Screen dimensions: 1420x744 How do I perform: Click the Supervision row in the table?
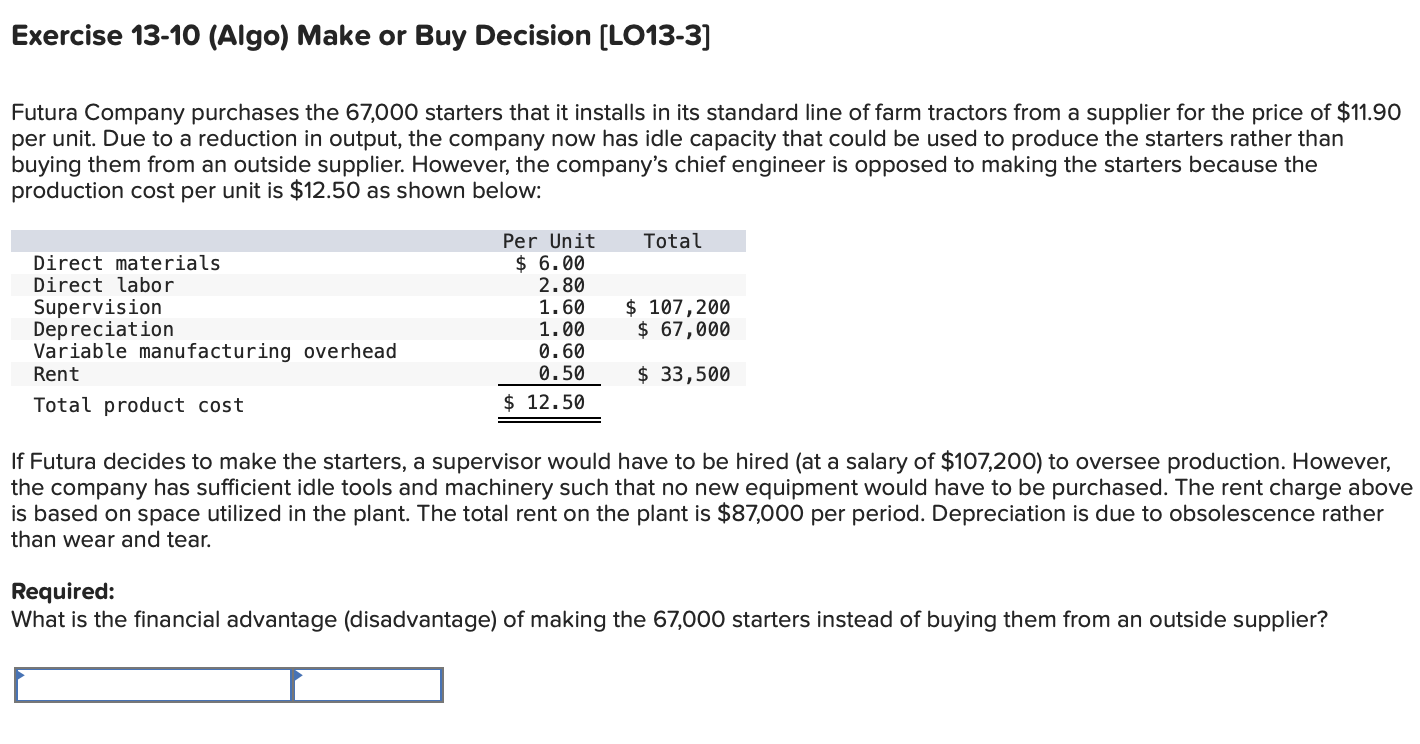click(x=97, y=307)
